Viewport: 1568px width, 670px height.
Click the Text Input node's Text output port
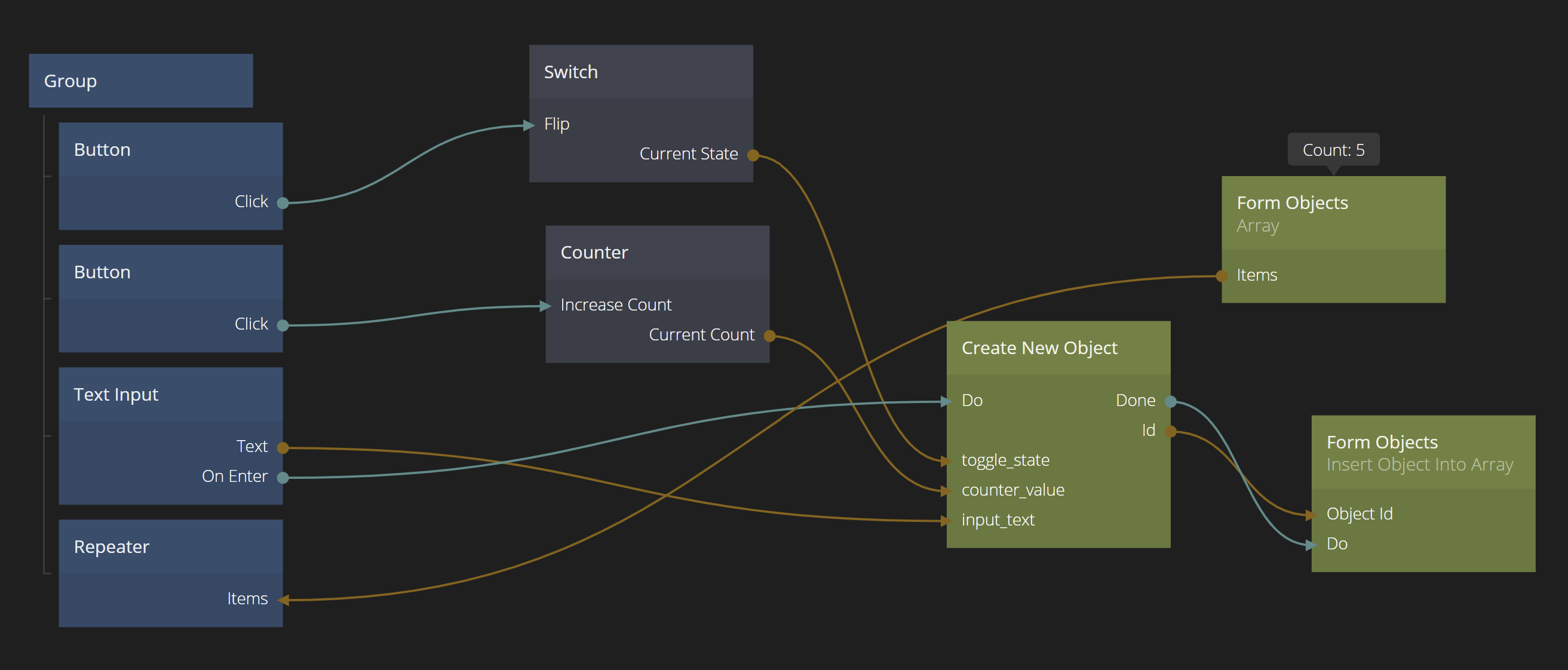[x=283, y=448]
